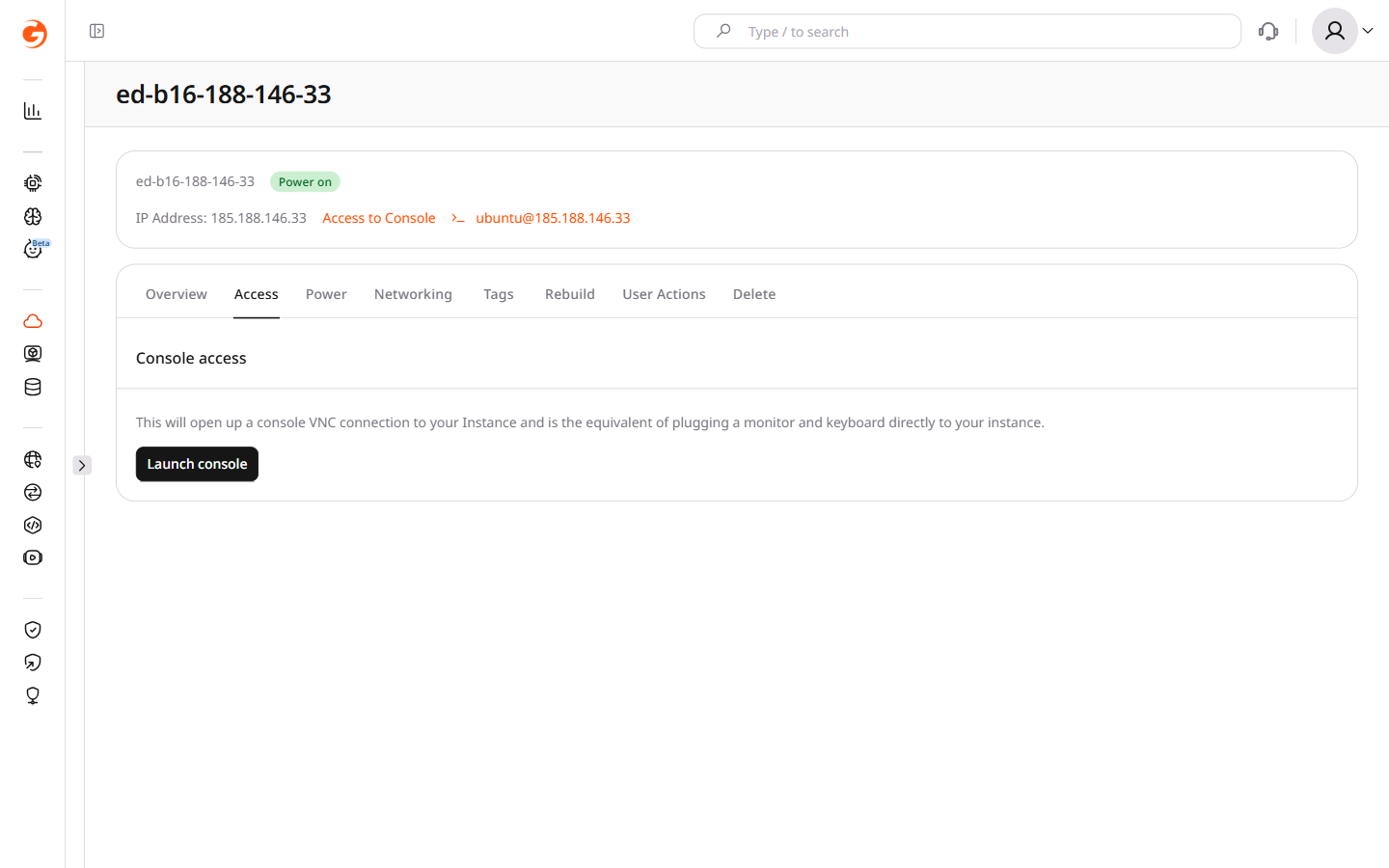
Task: Open the orange Cloud sidebar icon
Action: pos(33,321)
